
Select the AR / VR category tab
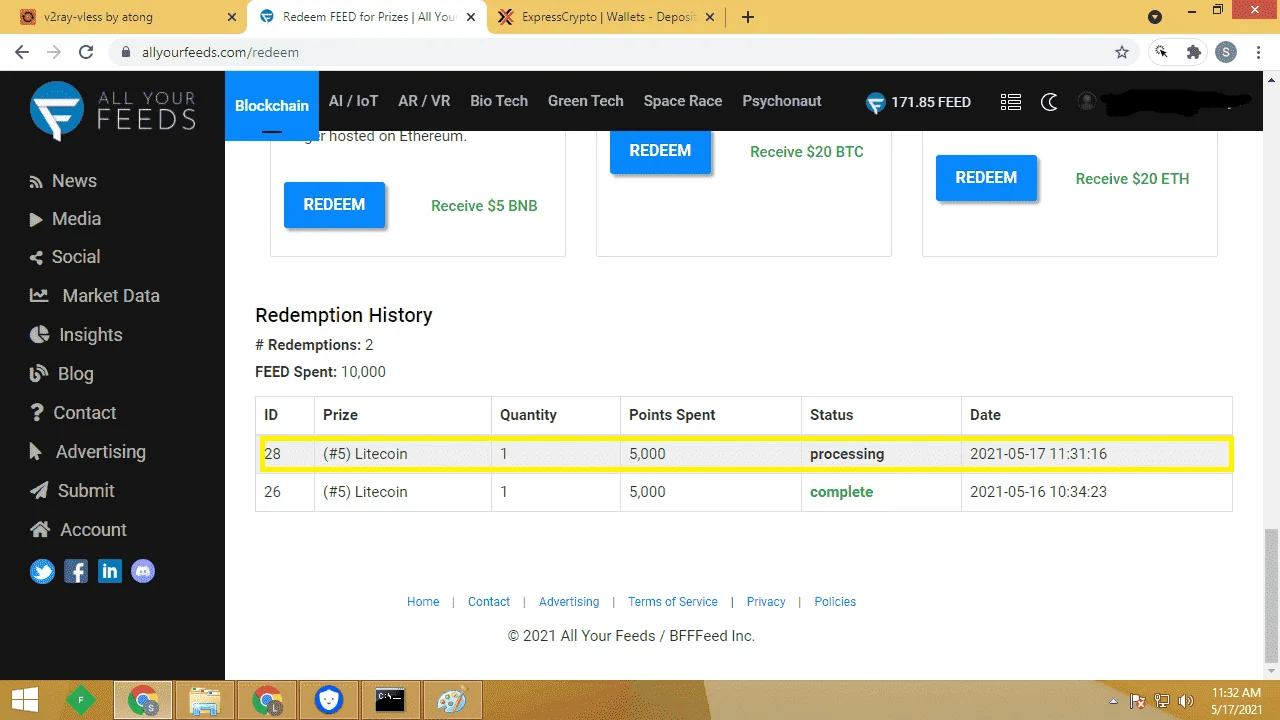(424, 101)
